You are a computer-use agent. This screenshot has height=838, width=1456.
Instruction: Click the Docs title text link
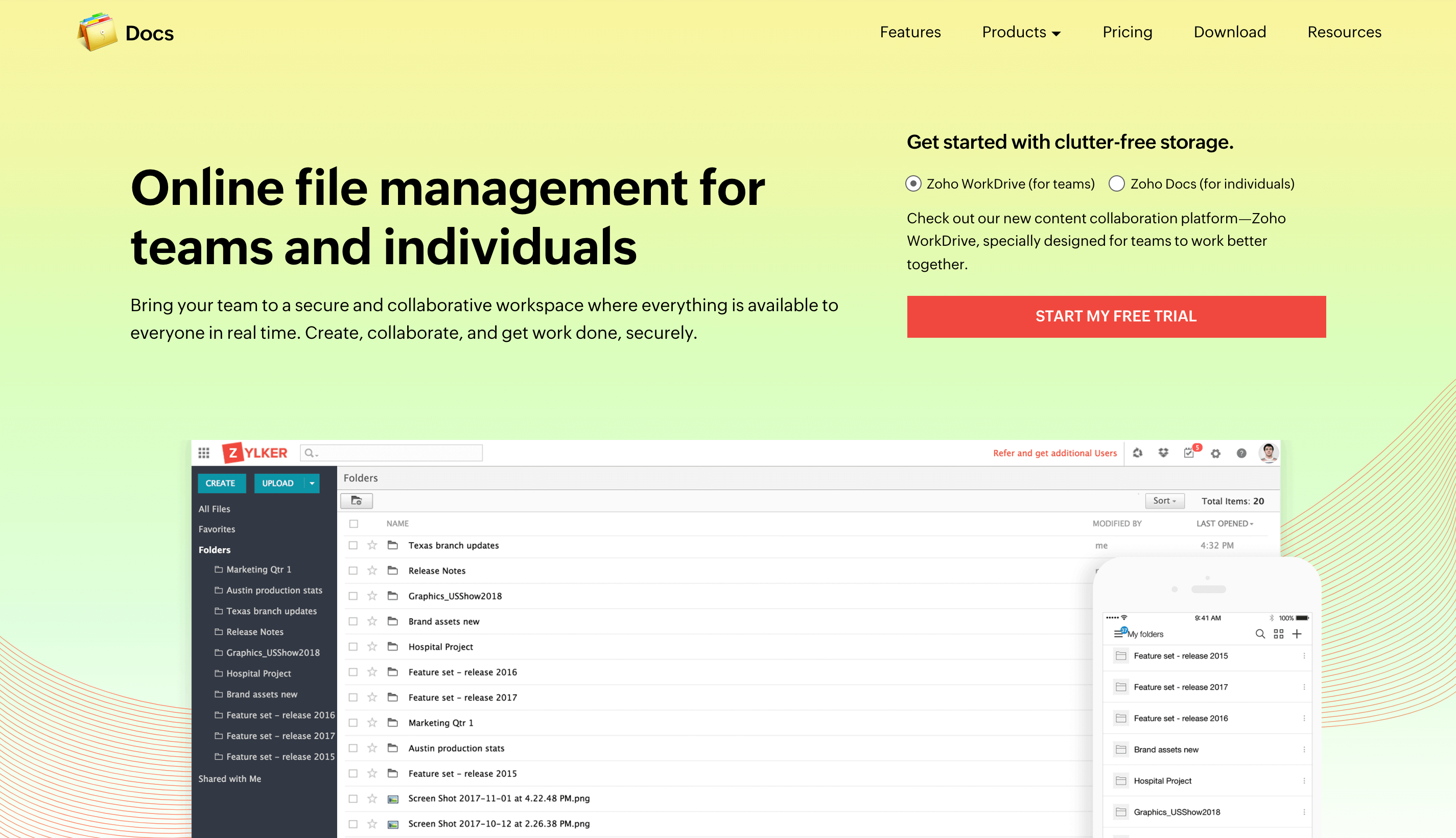click(150, 33)
